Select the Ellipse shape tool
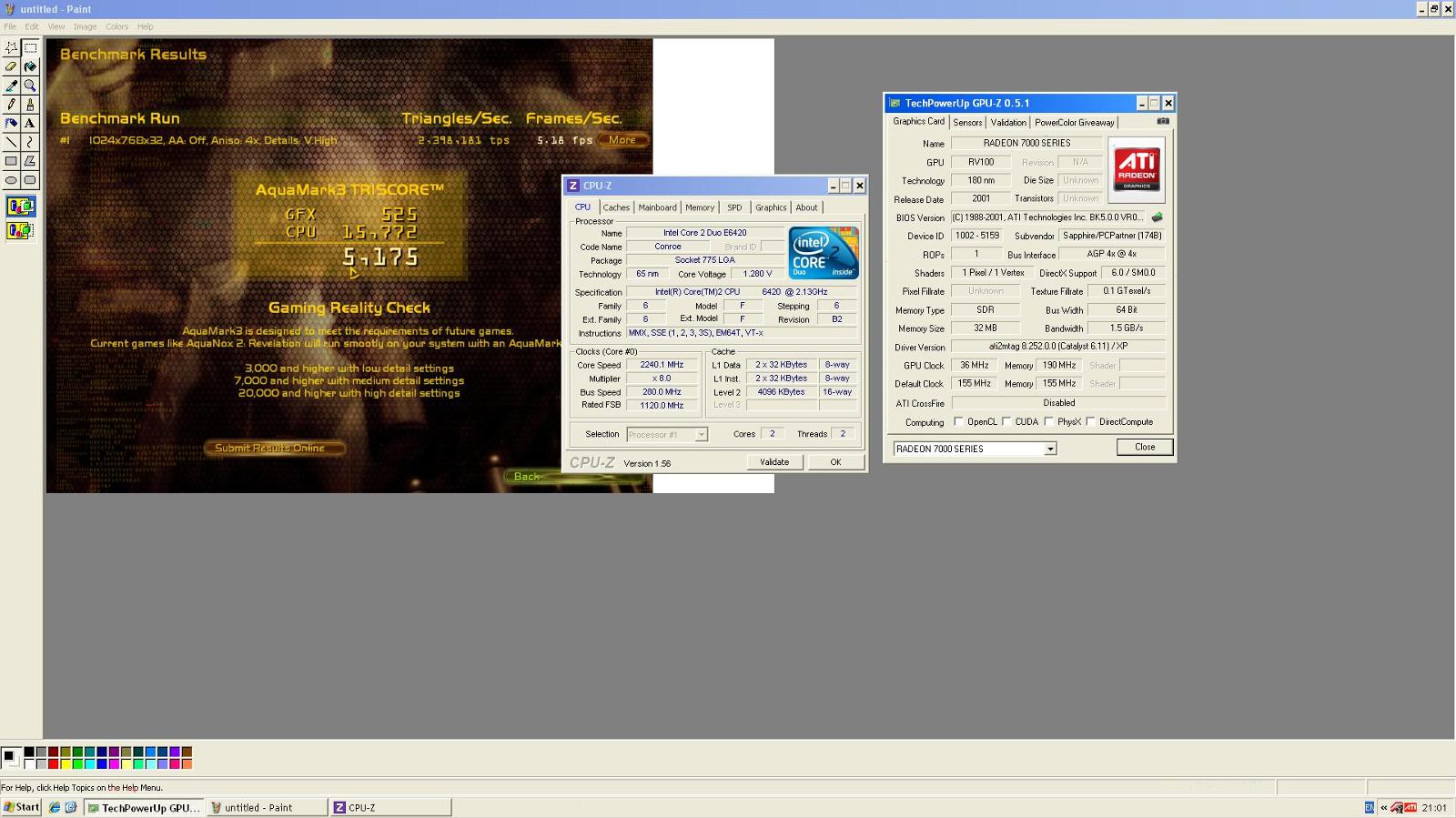Viewport: 1456px width, 818px height. click(x=11, y=180)
